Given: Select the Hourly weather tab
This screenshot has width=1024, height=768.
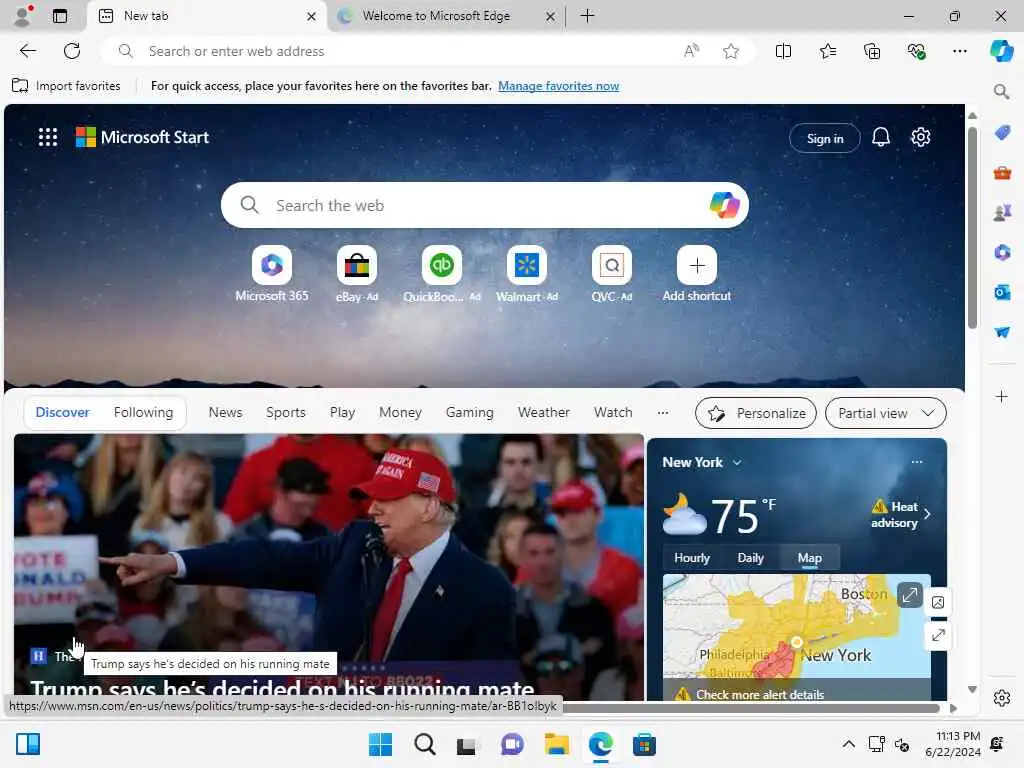Looking at the screenshot, I should click(x=692, y=558).
